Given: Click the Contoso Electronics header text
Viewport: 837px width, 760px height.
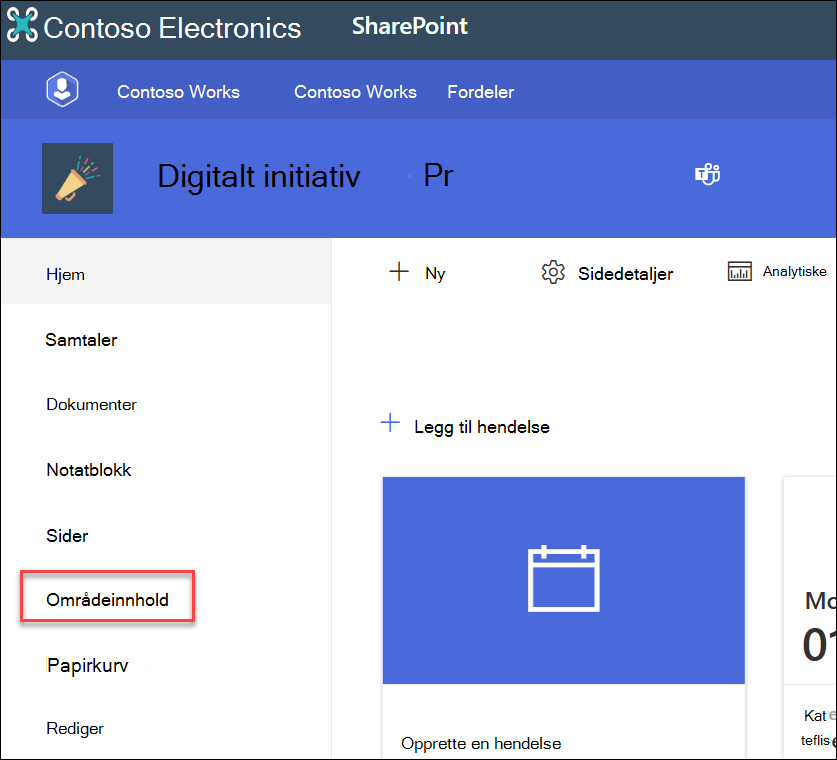Looking at the screenshot, I should [x=172, y=28].
